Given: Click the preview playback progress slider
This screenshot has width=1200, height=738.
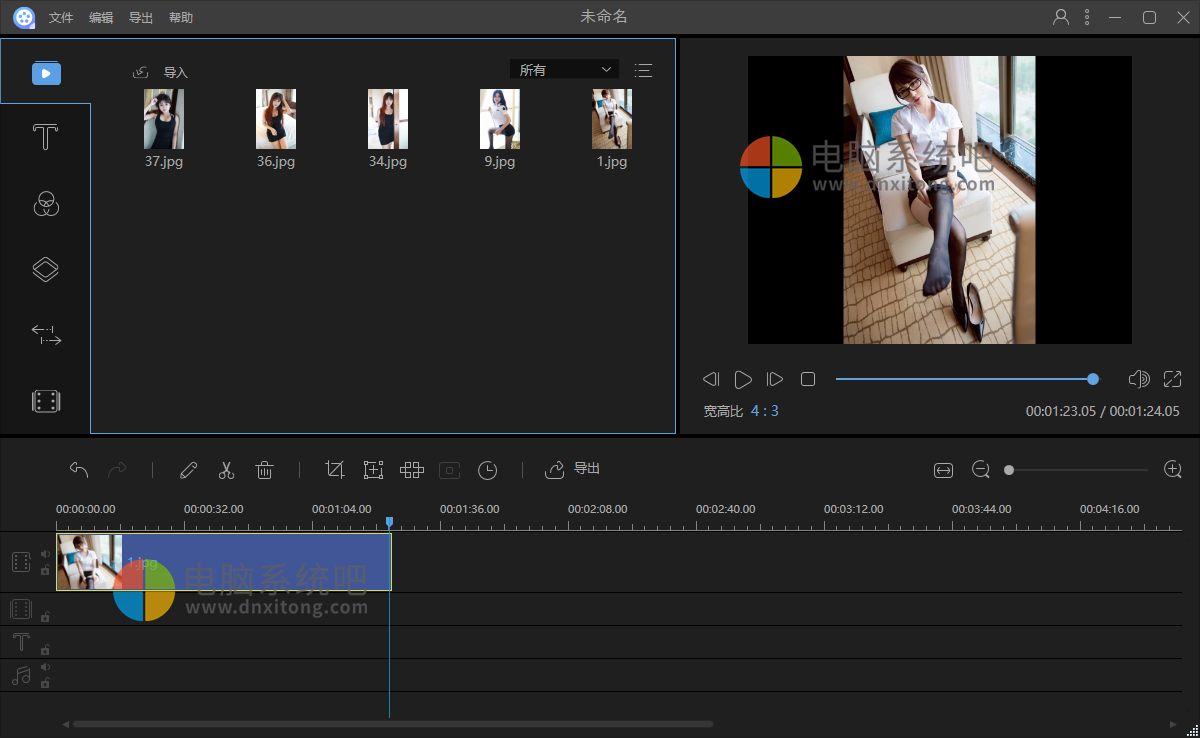Looking at the screenshot, I should [x=967, y=379].
